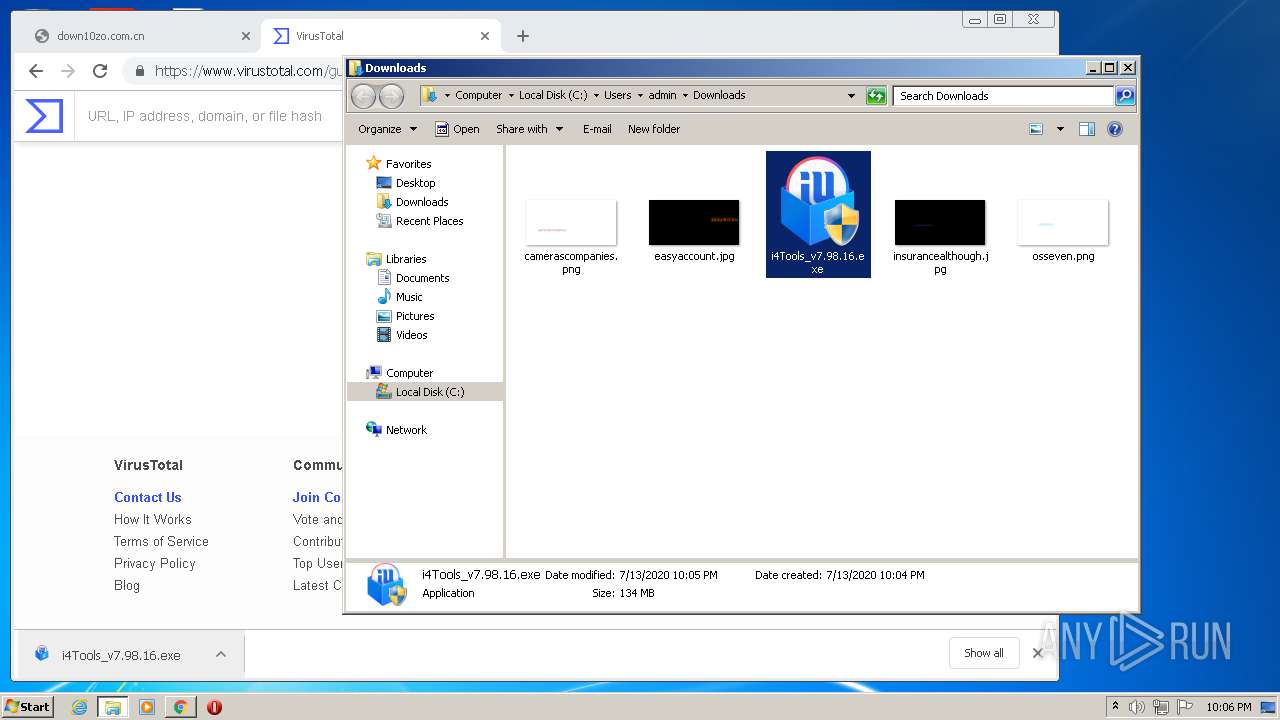The image size is (1280, 720).
Task: Select easyaccount.jpg thumbnail
Action: coord(694,222)
